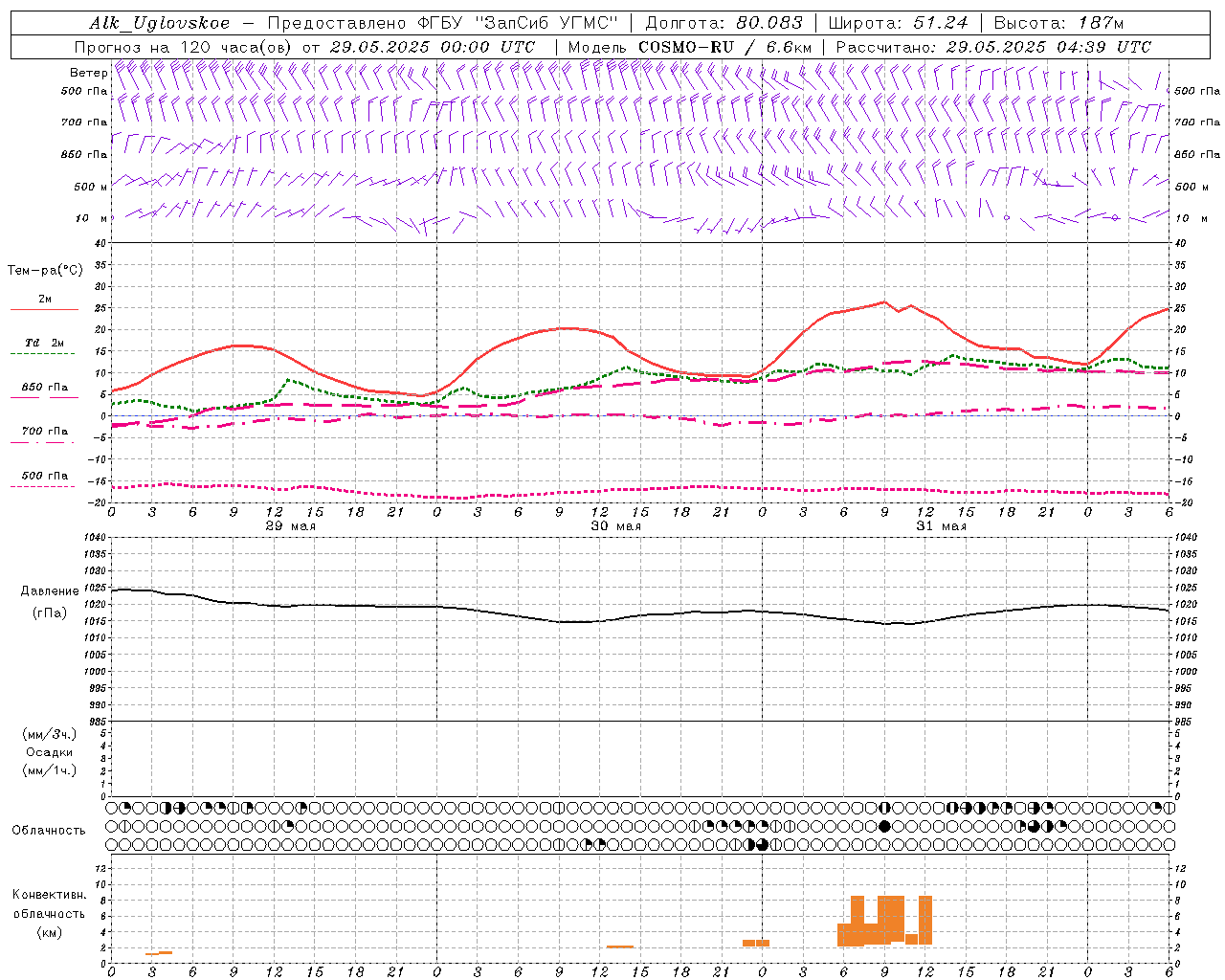Click the dotted magenta "500 гПа" temperature legend

[44, 476]
